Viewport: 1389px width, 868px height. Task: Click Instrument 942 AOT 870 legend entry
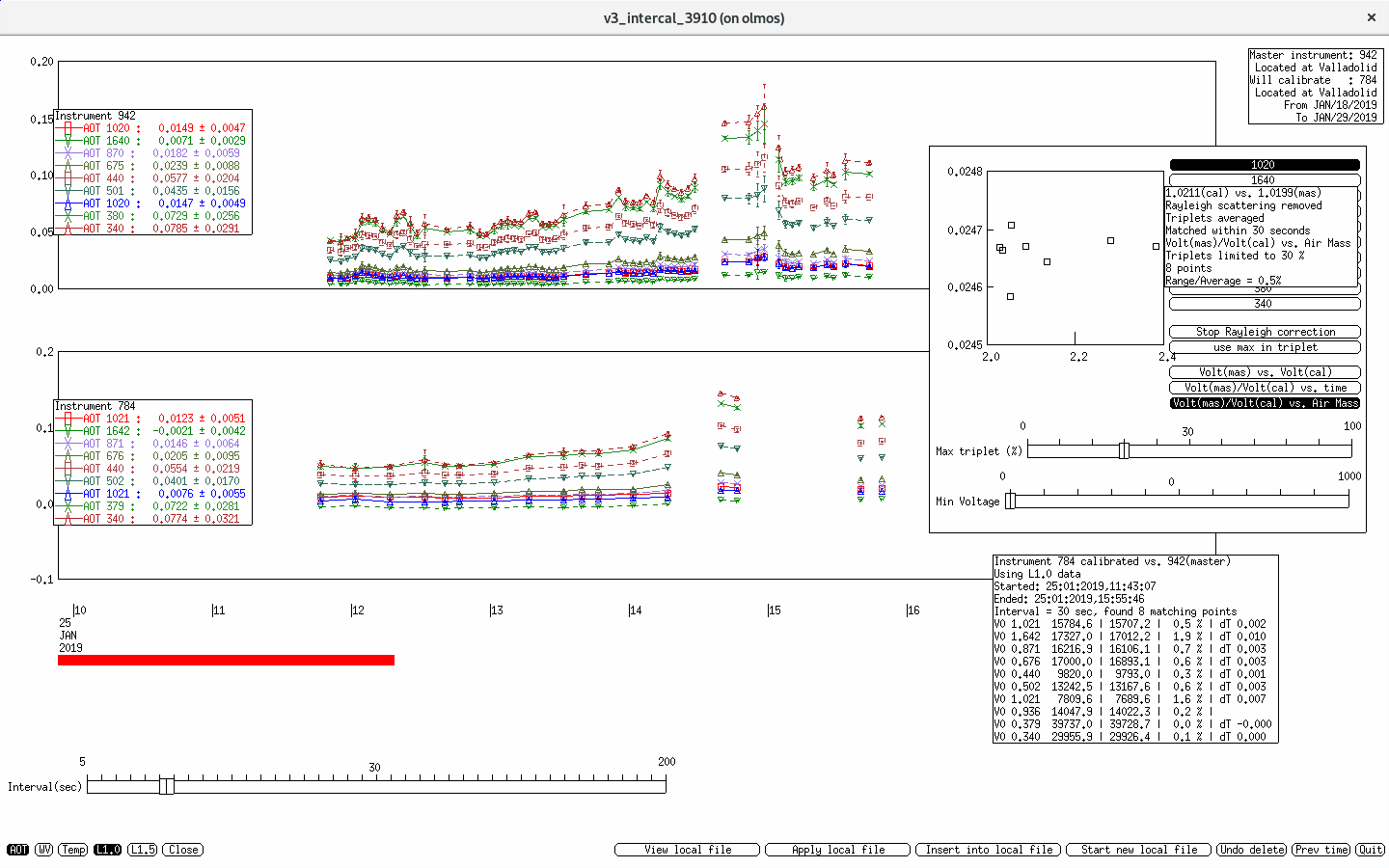coord(152,153)
